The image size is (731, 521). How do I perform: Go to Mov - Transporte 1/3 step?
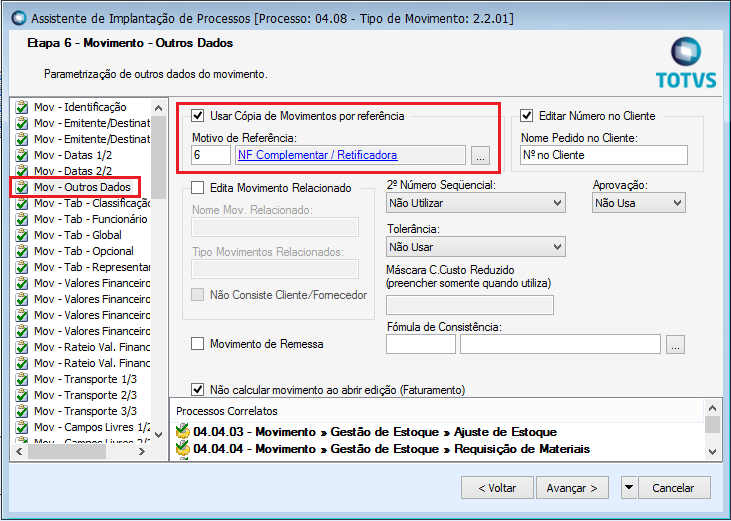tap(85, 379)
